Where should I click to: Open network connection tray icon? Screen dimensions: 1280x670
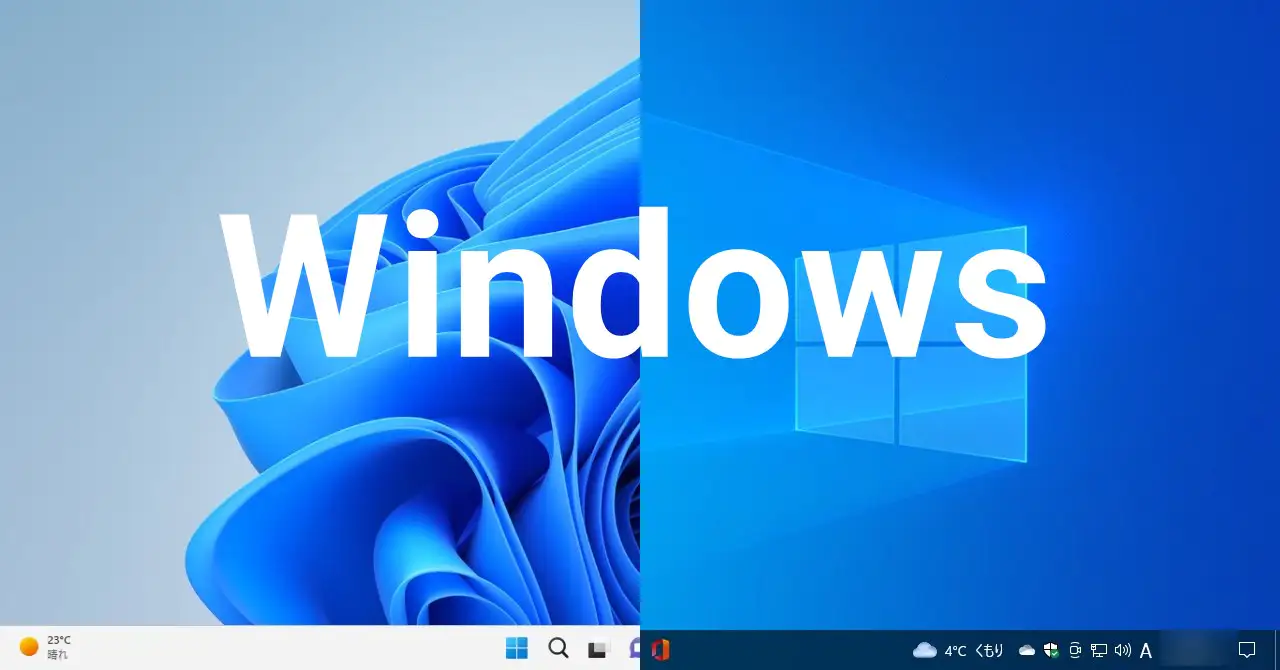(x=1099, y=650)
